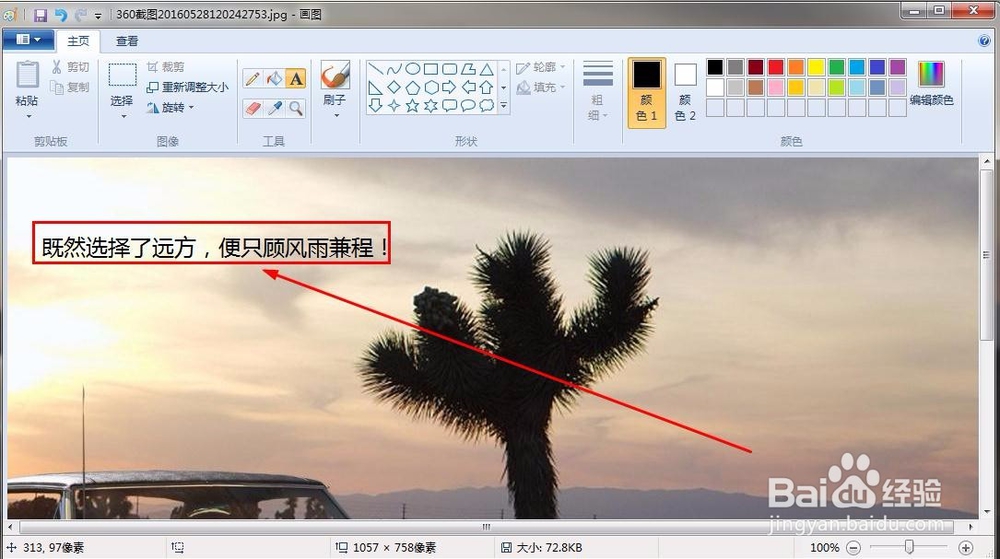Select the Magnifier tool
The height and width of the screenshot is (559, 1000).
[296, 108]
